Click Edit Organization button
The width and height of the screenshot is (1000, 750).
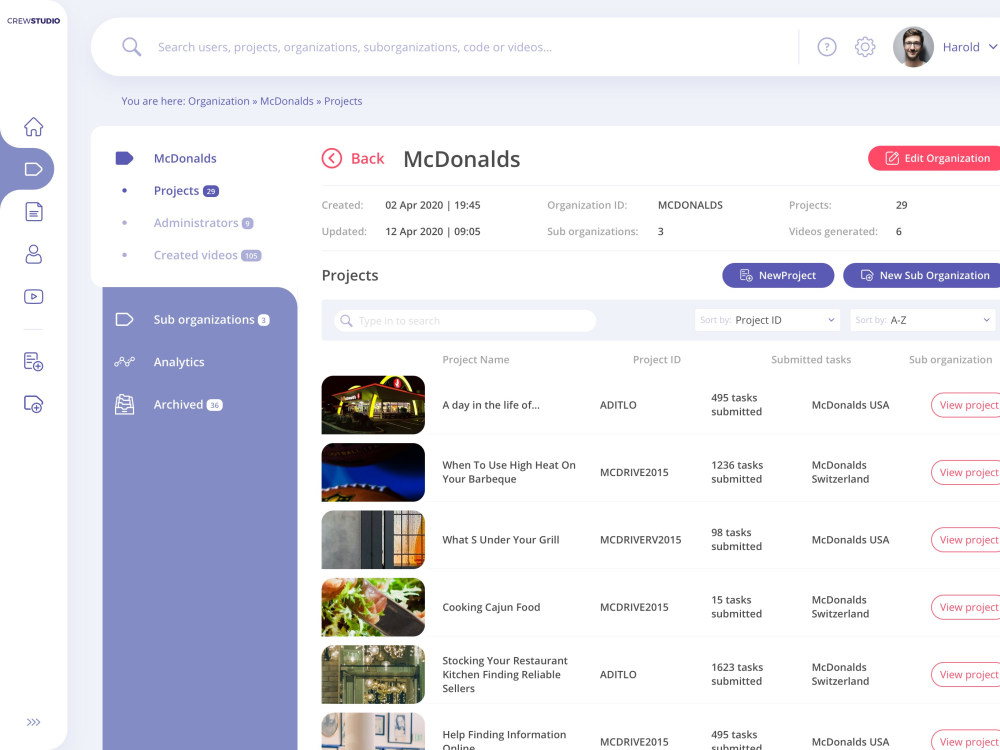[x=934, y=158]
